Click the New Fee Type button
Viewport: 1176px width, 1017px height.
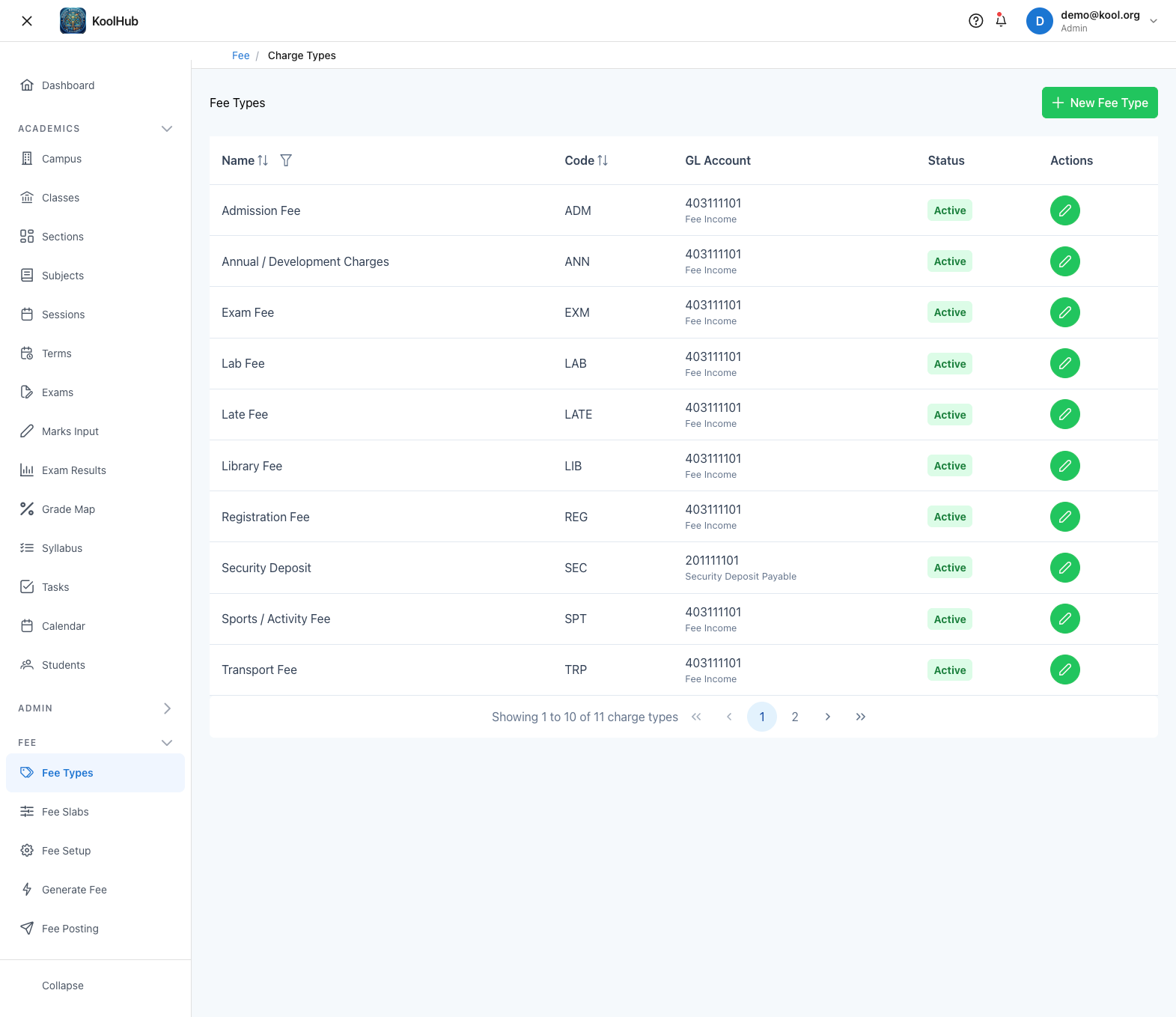click(x=1100, y=103)
